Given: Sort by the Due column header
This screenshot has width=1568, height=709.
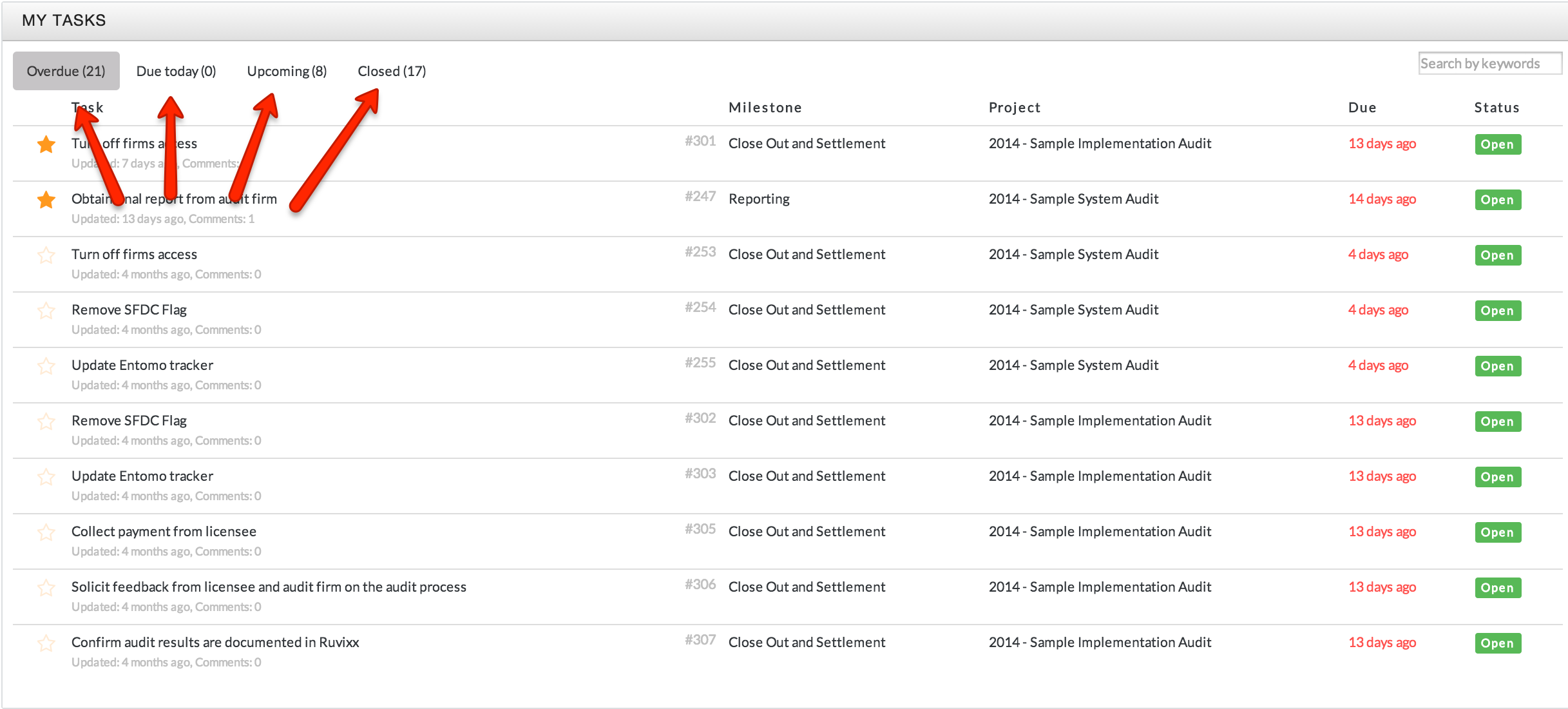Looking at the screenshot, I should (x=1362, y=108).
